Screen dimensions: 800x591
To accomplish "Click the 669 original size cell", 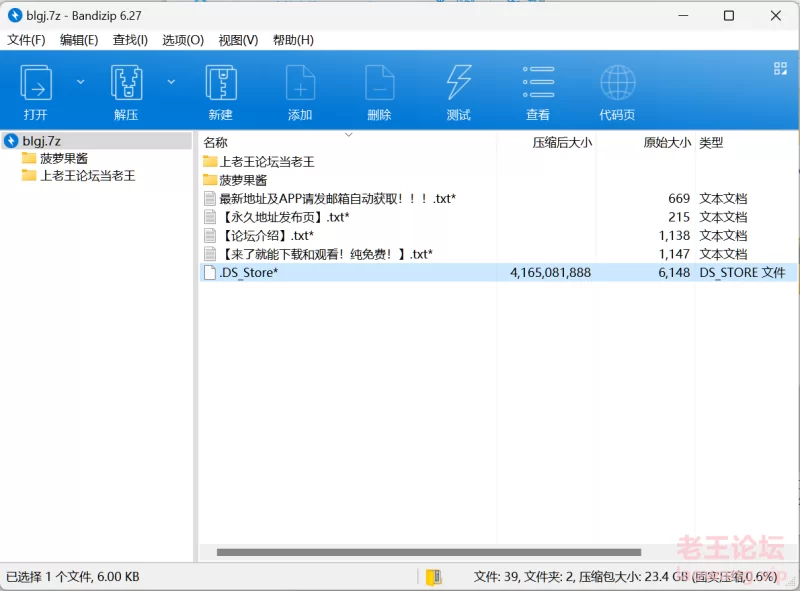I will 679,199.
